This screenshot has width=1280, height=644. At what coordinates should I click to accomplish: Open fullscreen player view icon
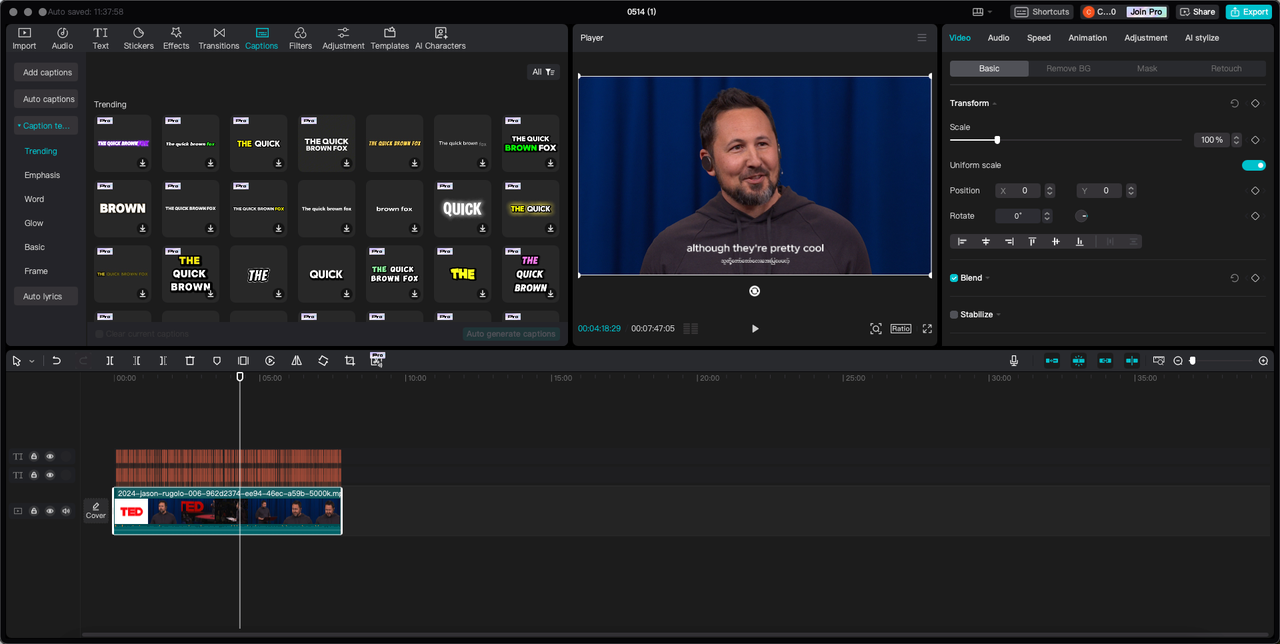927,328
